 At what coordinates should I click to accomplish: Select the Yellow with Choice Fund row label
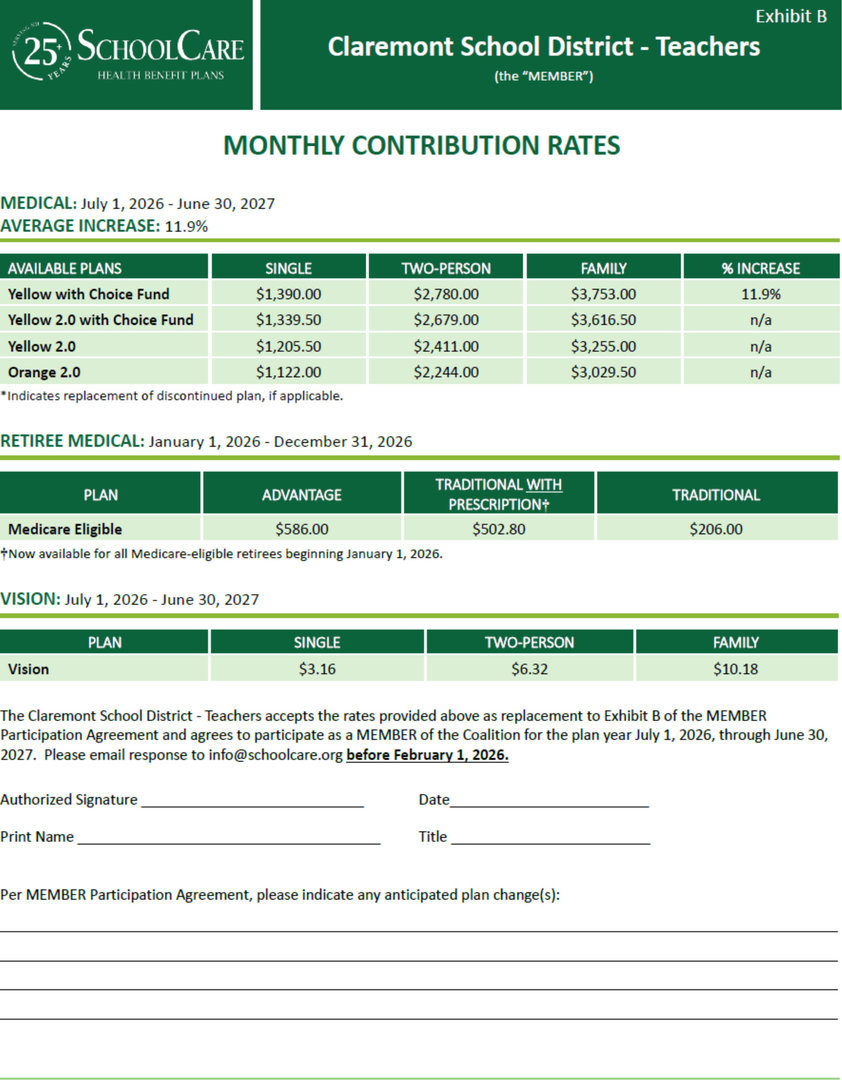tap(89, 294)
